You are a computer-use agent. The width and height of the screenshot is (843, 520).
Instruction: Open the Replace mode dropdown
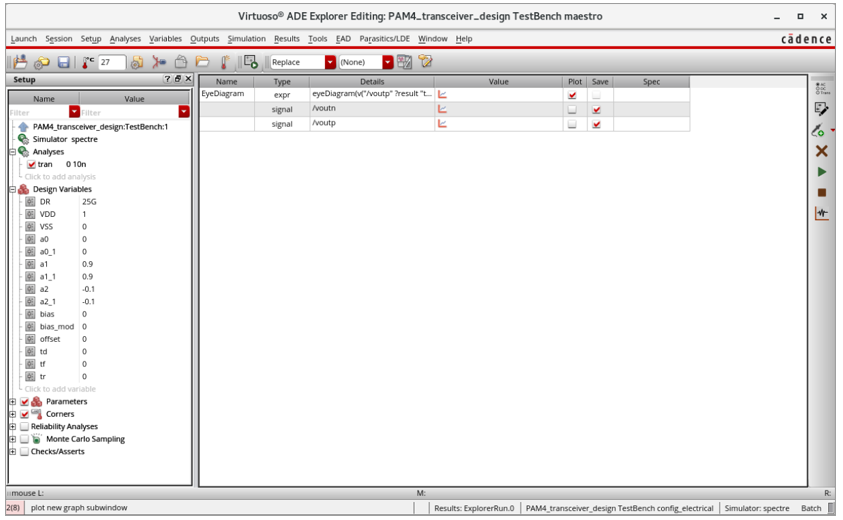pyautogui.click(x=330, y=62)
